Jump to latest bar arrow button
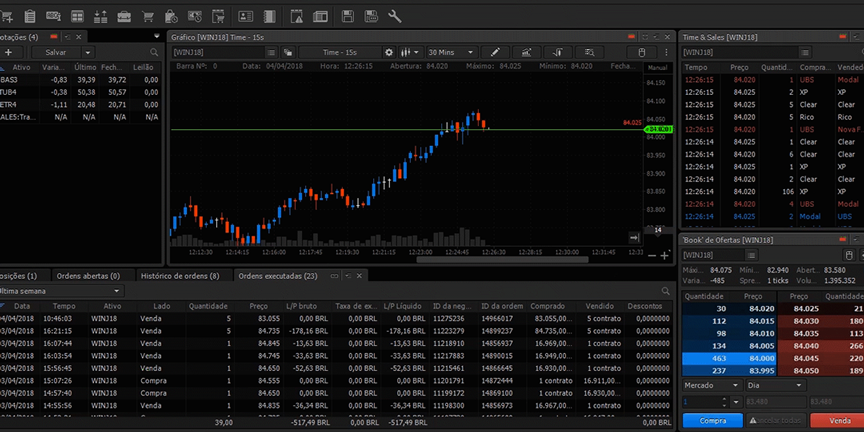The width and height of the screenshot is (864, 432). 634,237
